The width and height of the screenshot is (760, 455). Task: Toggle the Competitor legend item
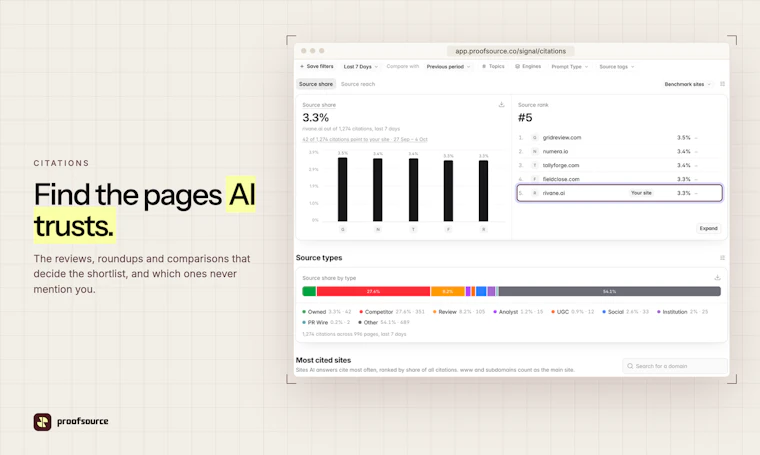click(392, 312)
